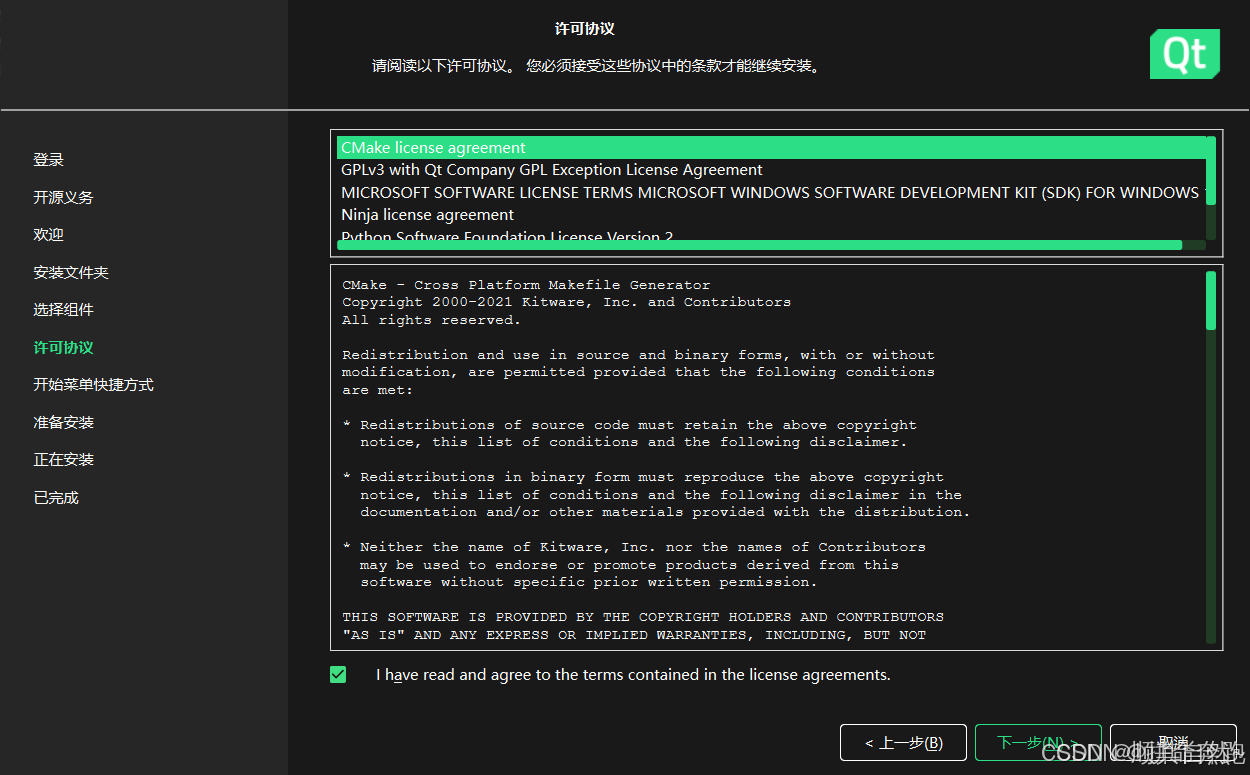Viewport: 1250px width, 775px height.
Task: Select 欢迎 from the step list
Action: coord(47,234)
